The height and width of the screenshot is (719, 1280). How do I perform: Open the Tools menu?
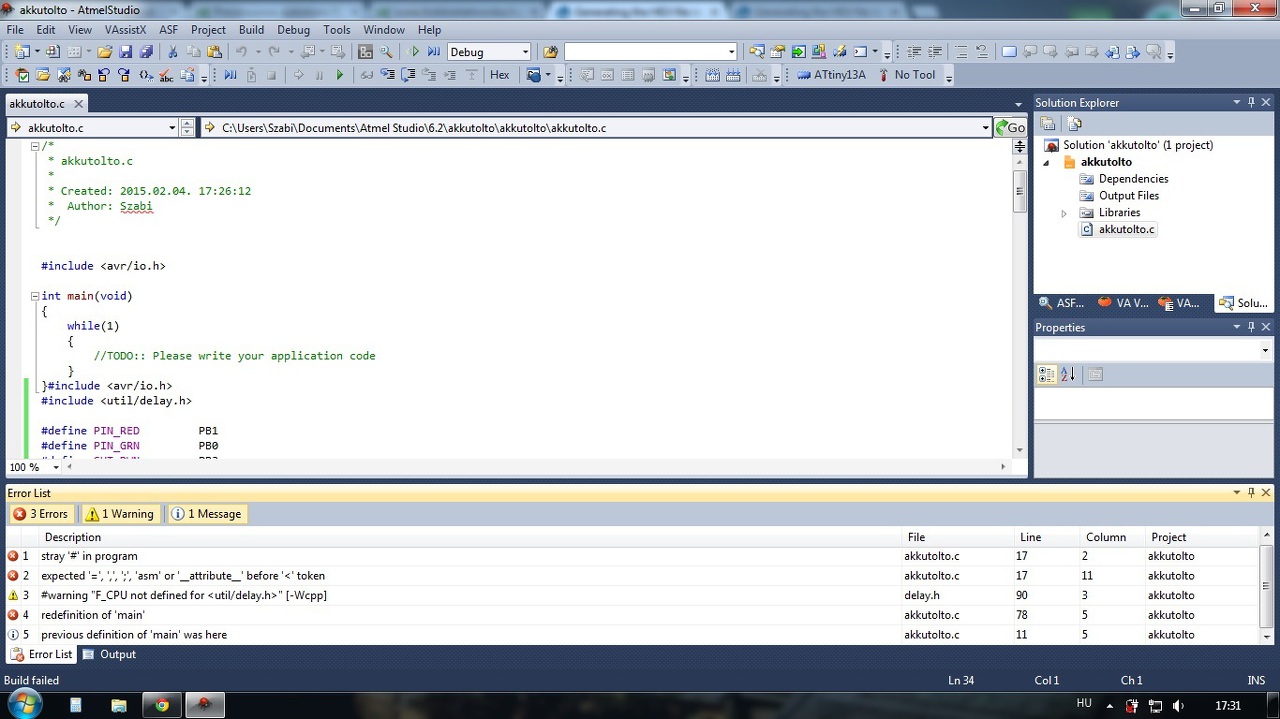(337, 30)
